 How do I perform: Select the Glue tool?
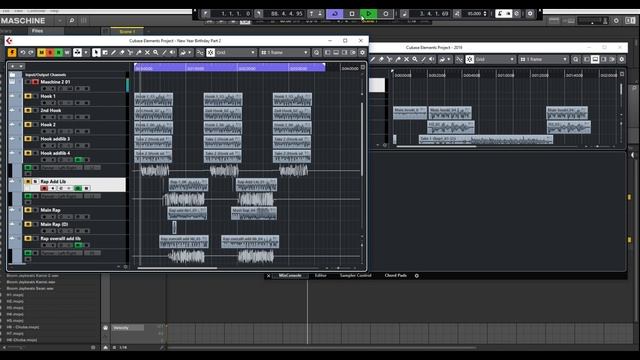point(139,53)
